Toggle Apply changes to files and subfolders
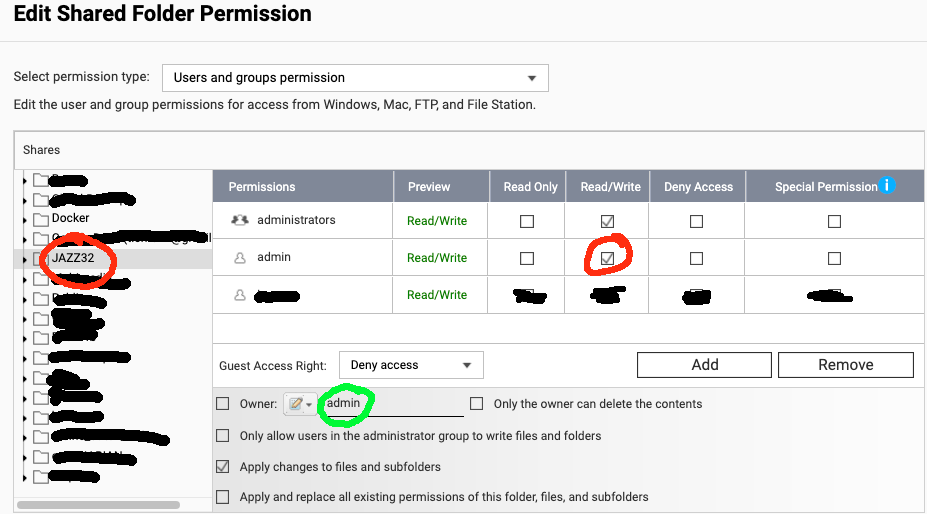 click(223, 467)
